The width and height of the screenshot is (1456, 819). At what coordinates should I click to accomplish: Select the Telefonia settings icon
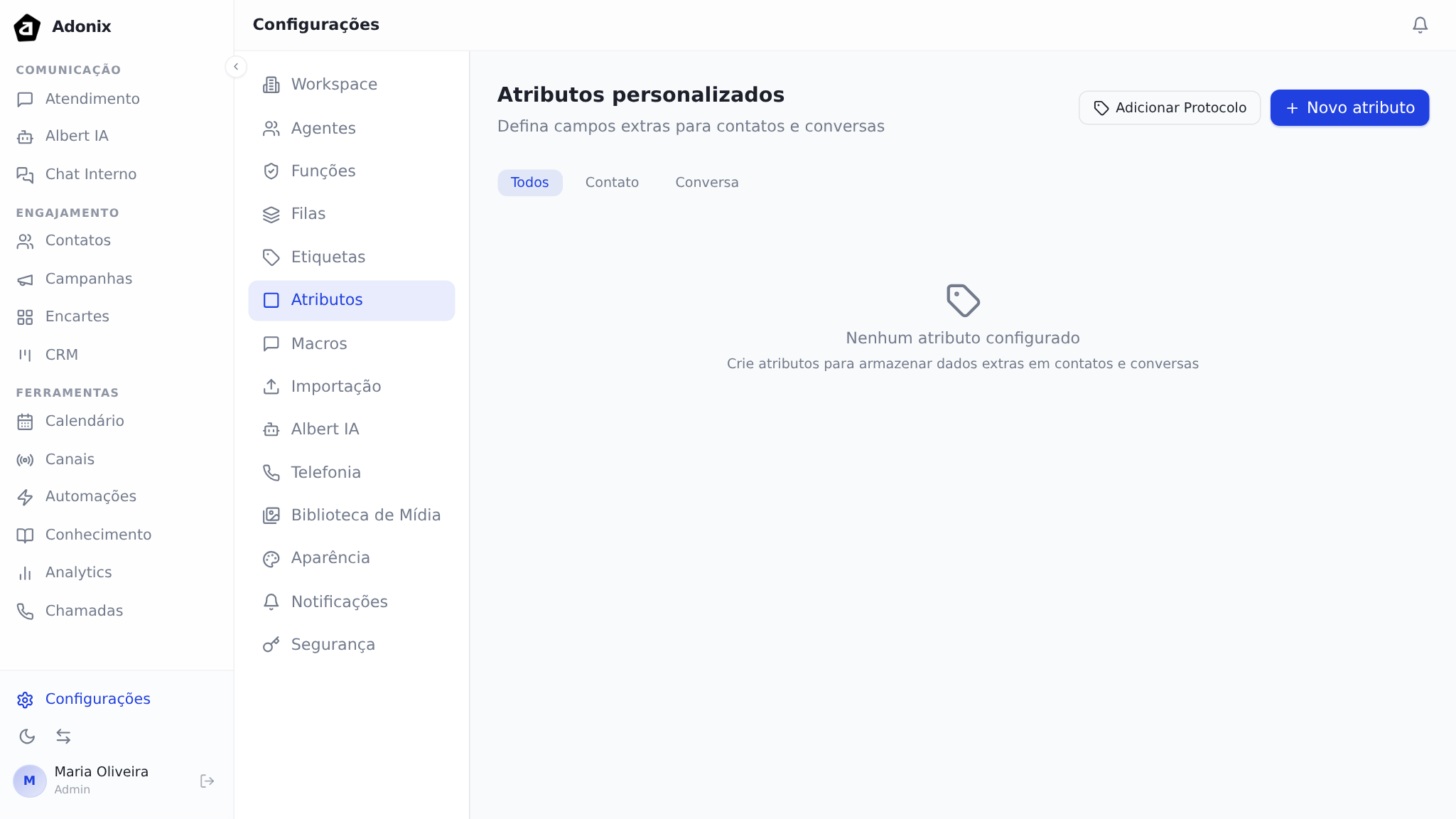point(271,472)
